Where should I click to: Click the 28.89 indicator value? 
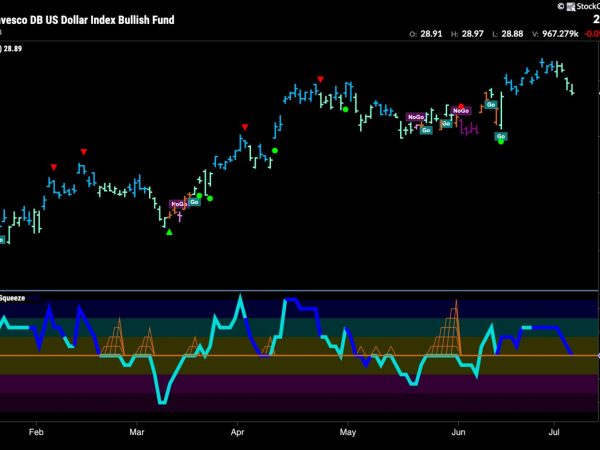pyautogui.click(x=13, y=49)
